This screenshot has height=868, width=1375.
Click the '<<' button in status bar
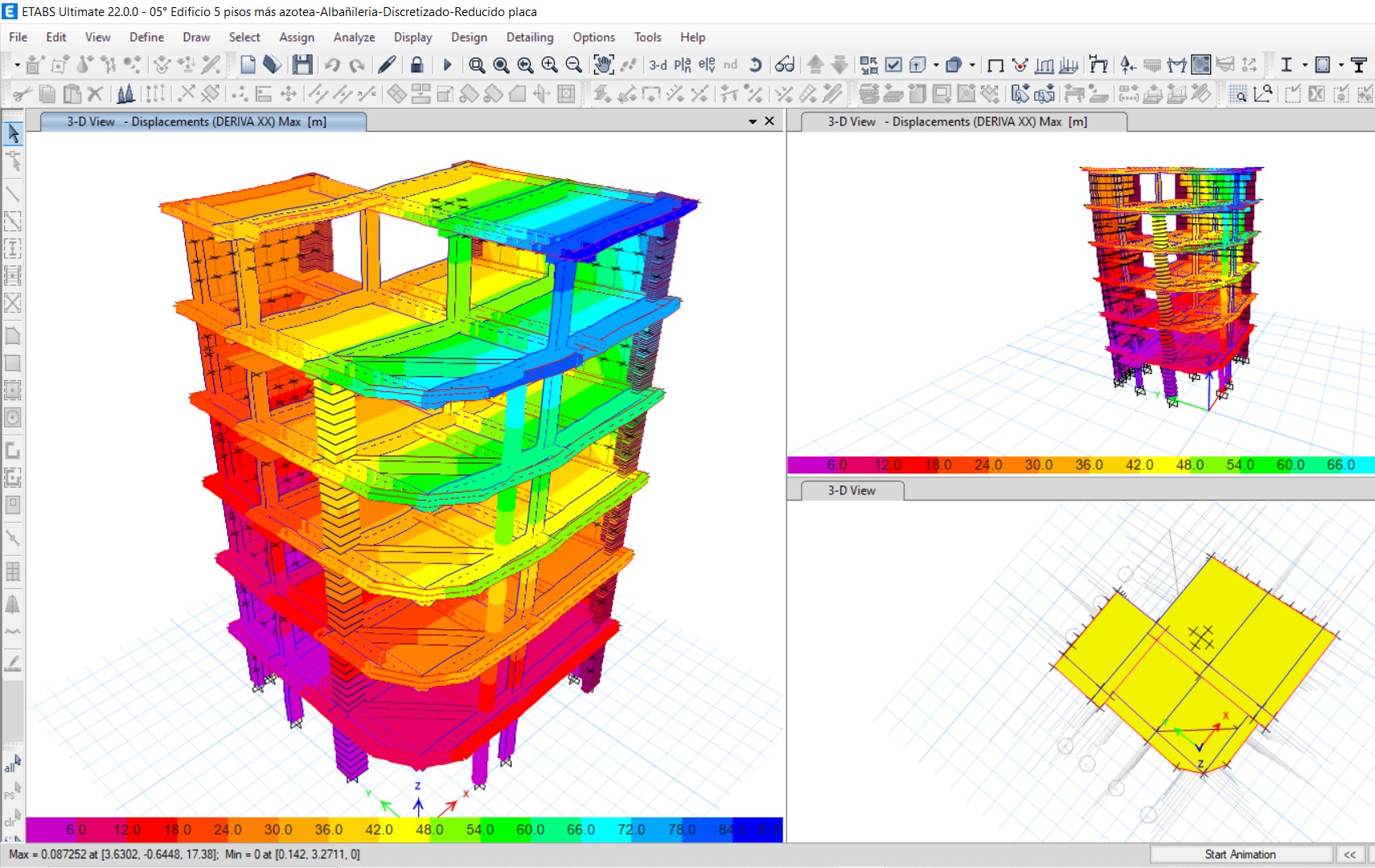(x=1350, y=854)
